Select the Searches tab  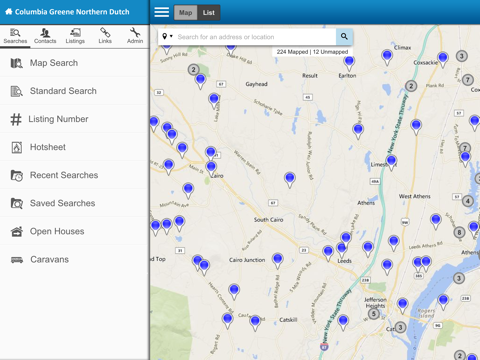click(x=15, y=36)
